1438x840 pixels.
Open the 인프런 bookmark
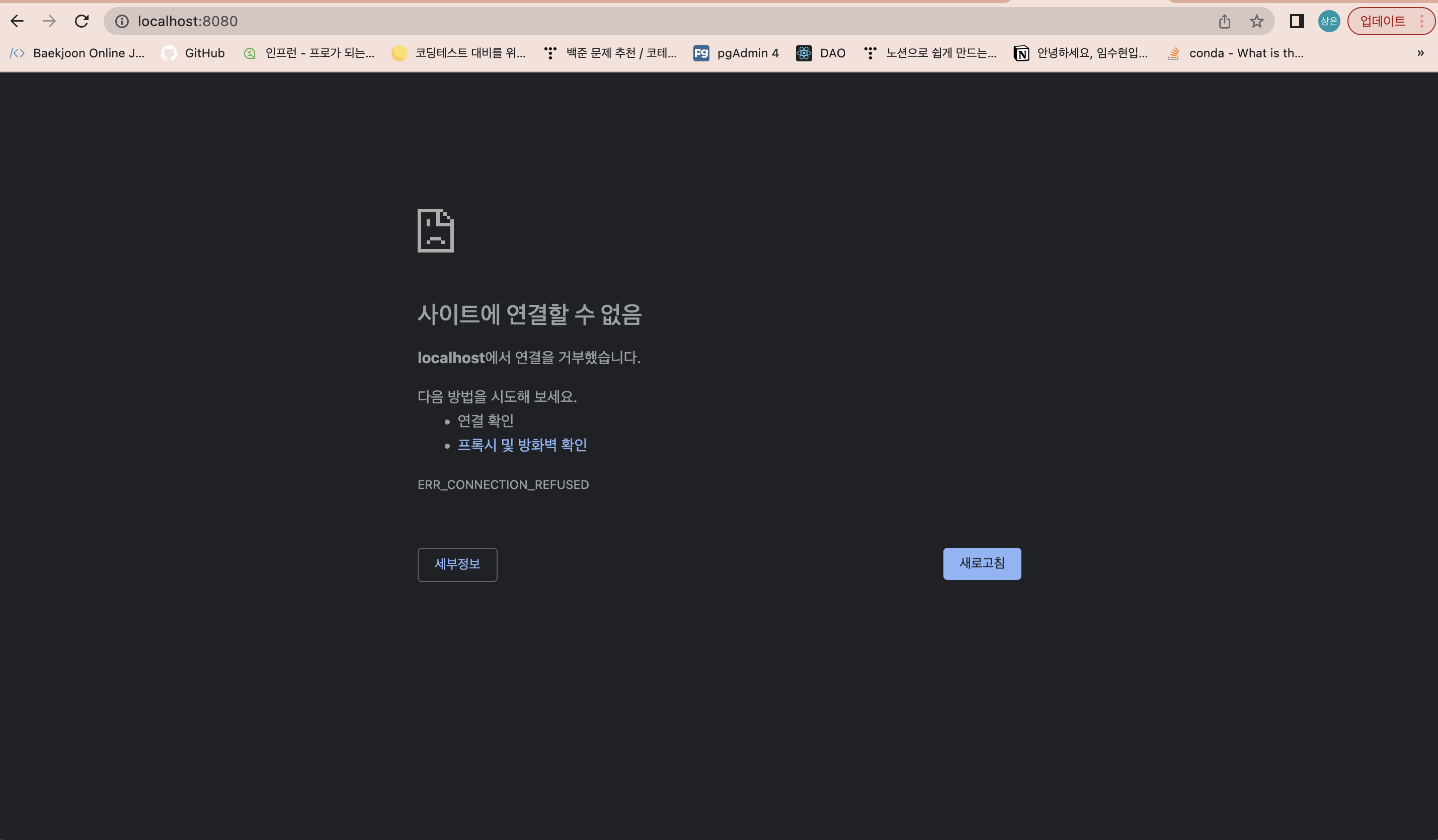coord(309,53)
